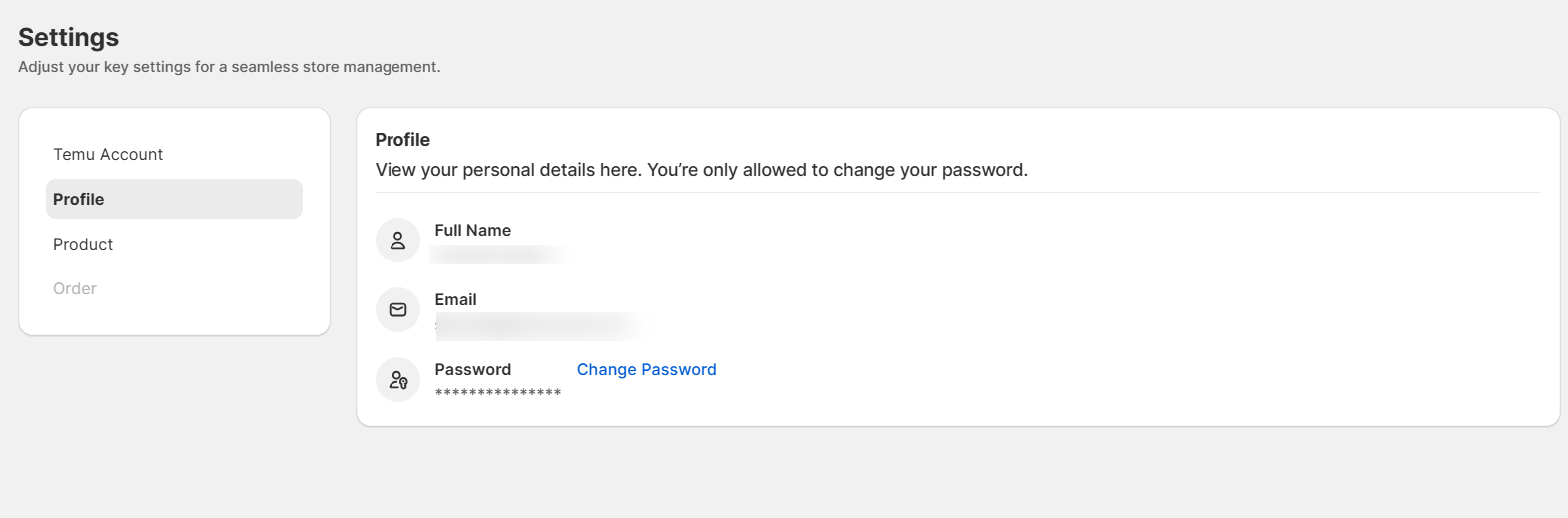The width and height of the screenshot is (1568, 518).
Task: Click the Full Name field label
Action: (x=473, y=230)
